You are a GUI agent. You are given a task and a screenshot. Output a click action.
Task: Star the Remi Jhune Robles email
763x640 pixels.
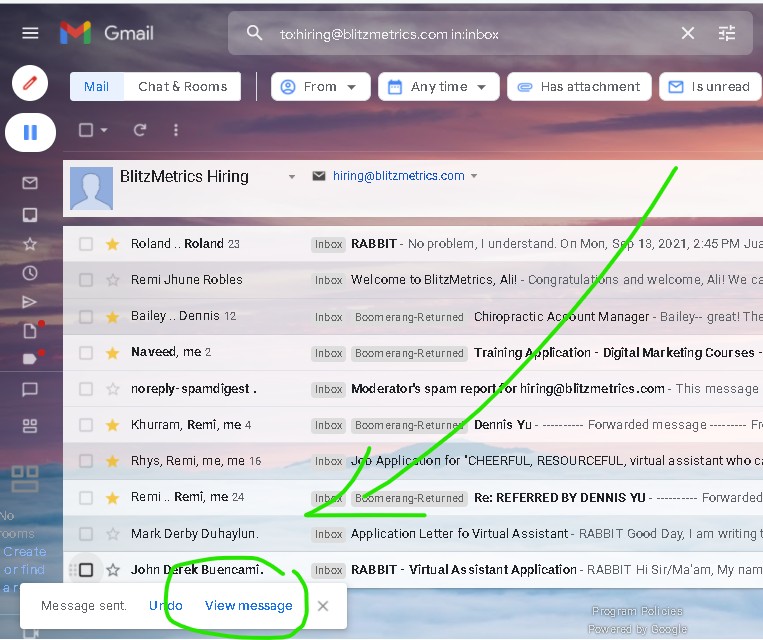113,280
